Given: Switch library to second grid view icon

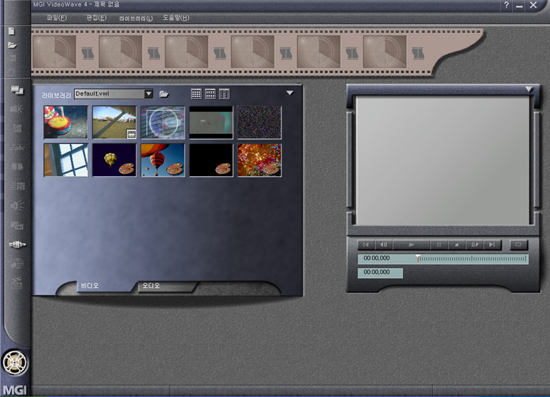Looking at the screenshot, I should 210,94.
